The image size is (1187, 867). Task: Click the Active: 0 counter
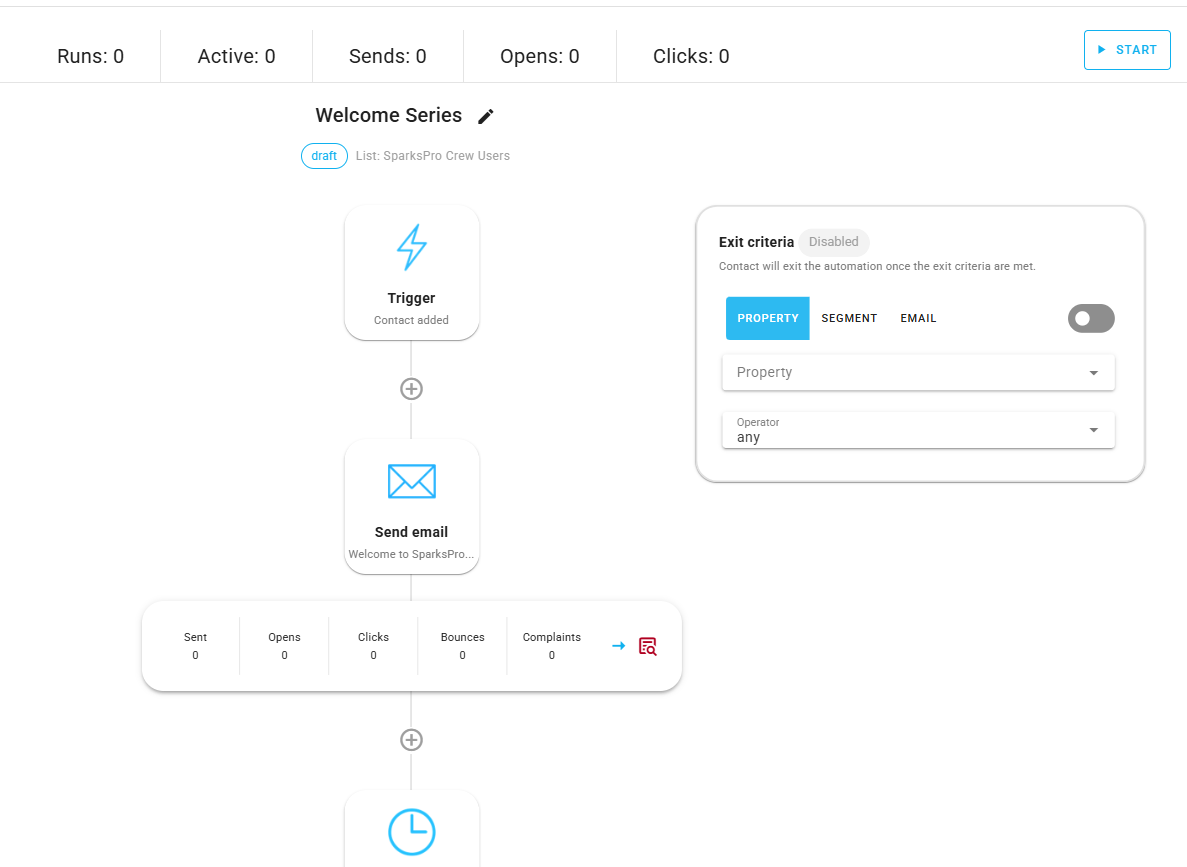(x=236, y=56)
